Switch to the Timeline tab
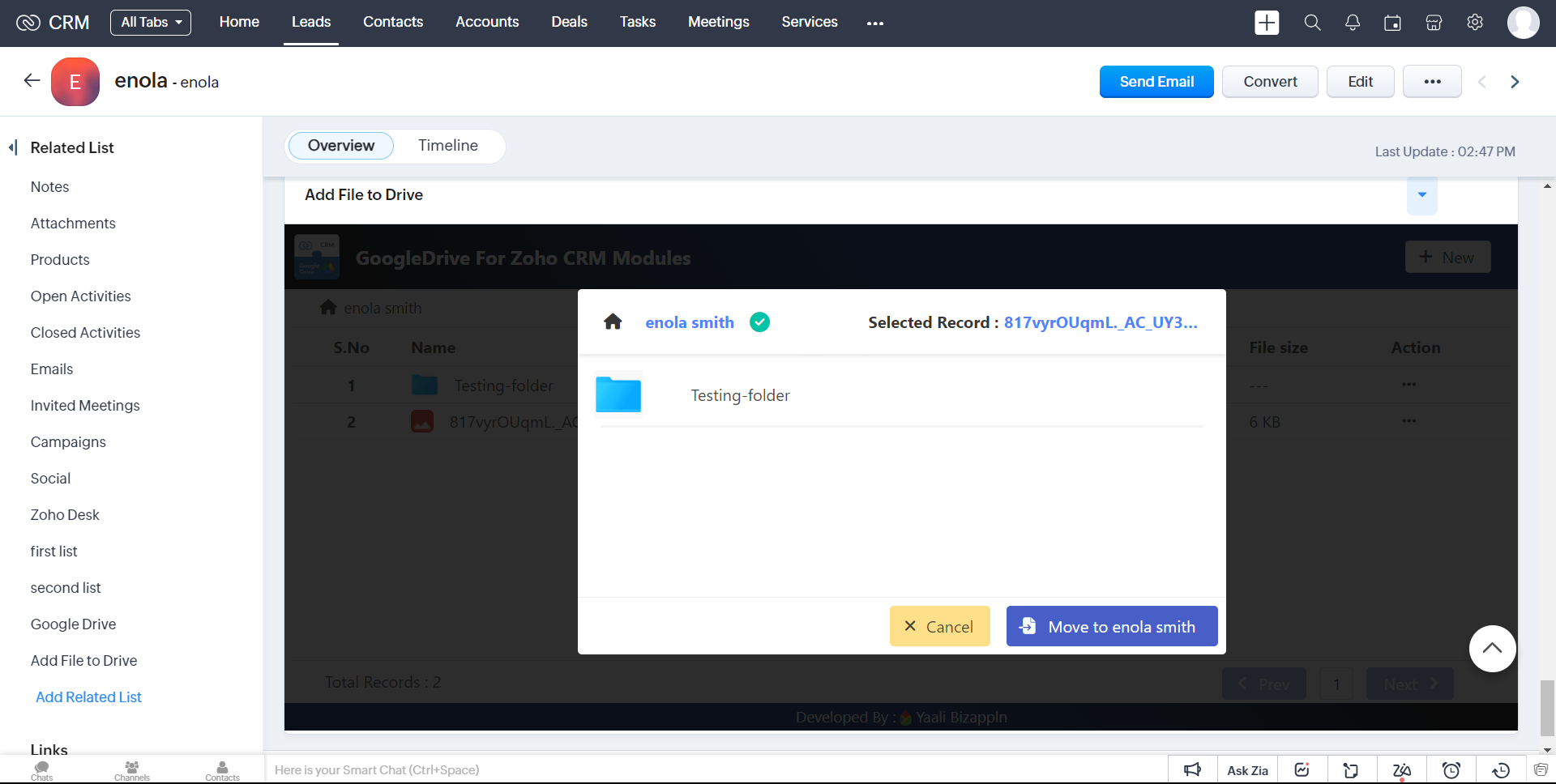Viewport: 1556px width, 784px height. pyautogui.click(x=447, y=146)
